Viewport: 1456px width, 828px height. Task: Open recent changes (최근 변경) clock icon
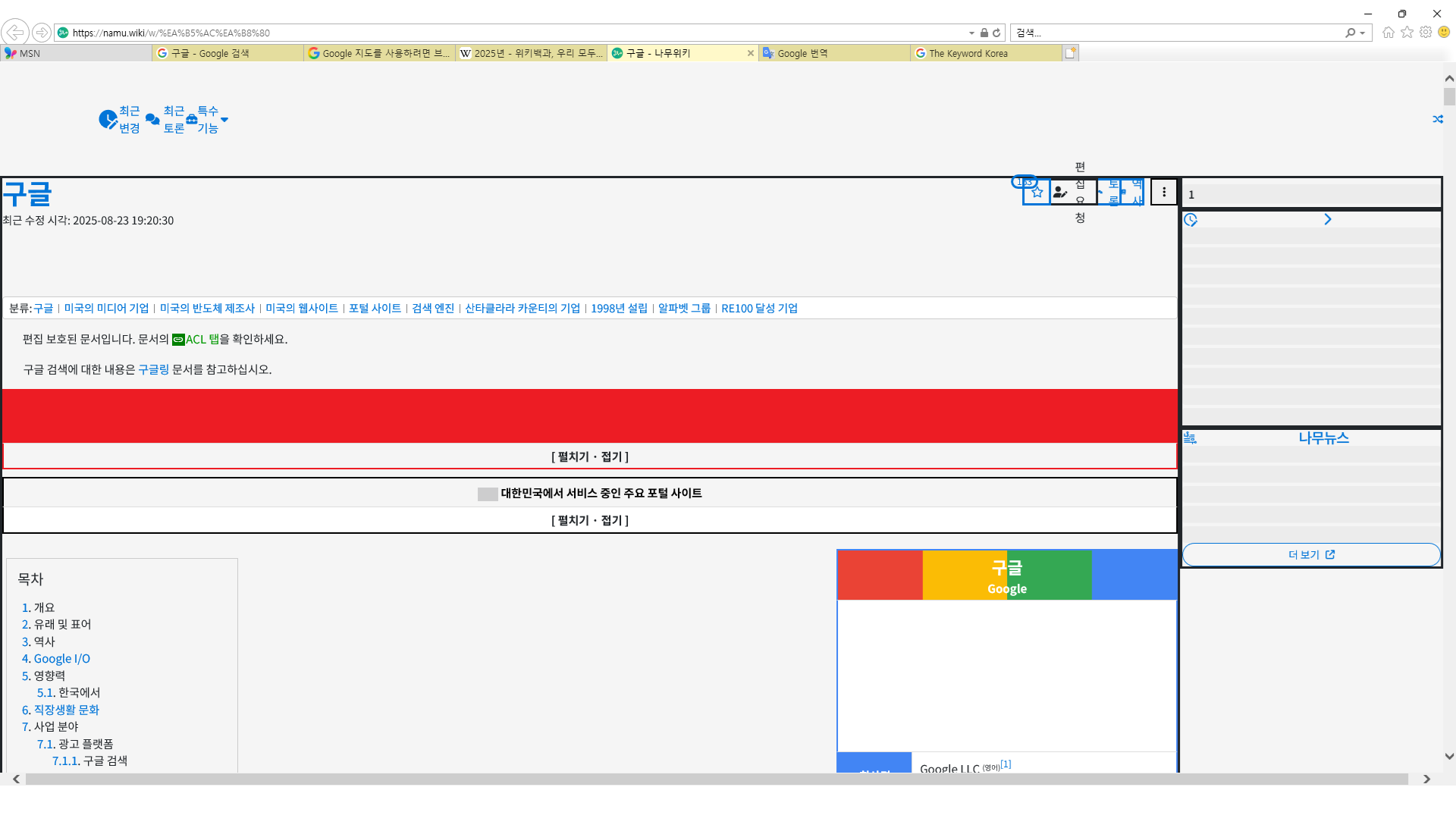tap(108, 120)
